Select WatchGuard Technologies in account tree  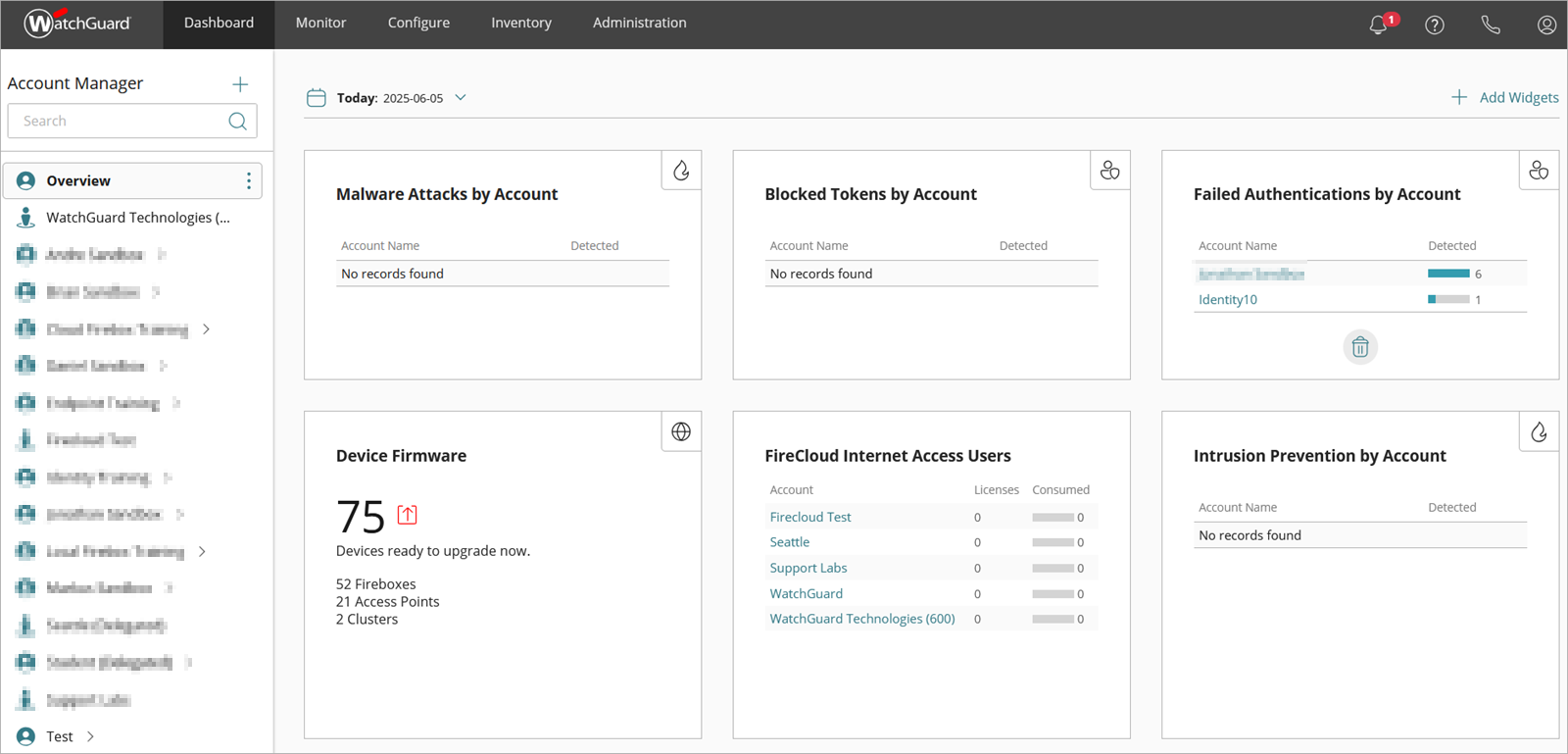tap(138, 218)
